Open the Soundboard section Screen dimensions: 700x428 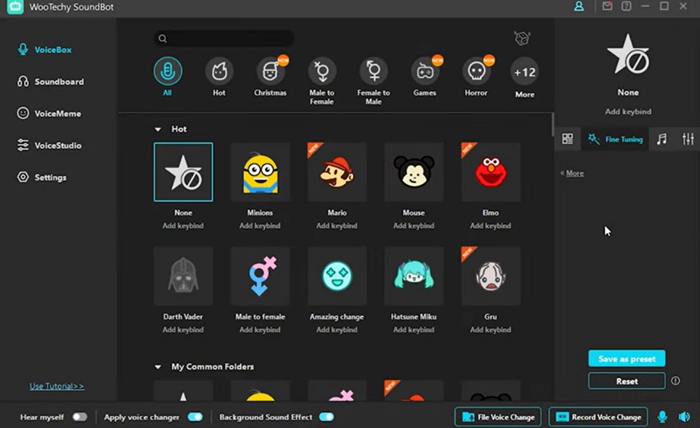click(50, 82)
